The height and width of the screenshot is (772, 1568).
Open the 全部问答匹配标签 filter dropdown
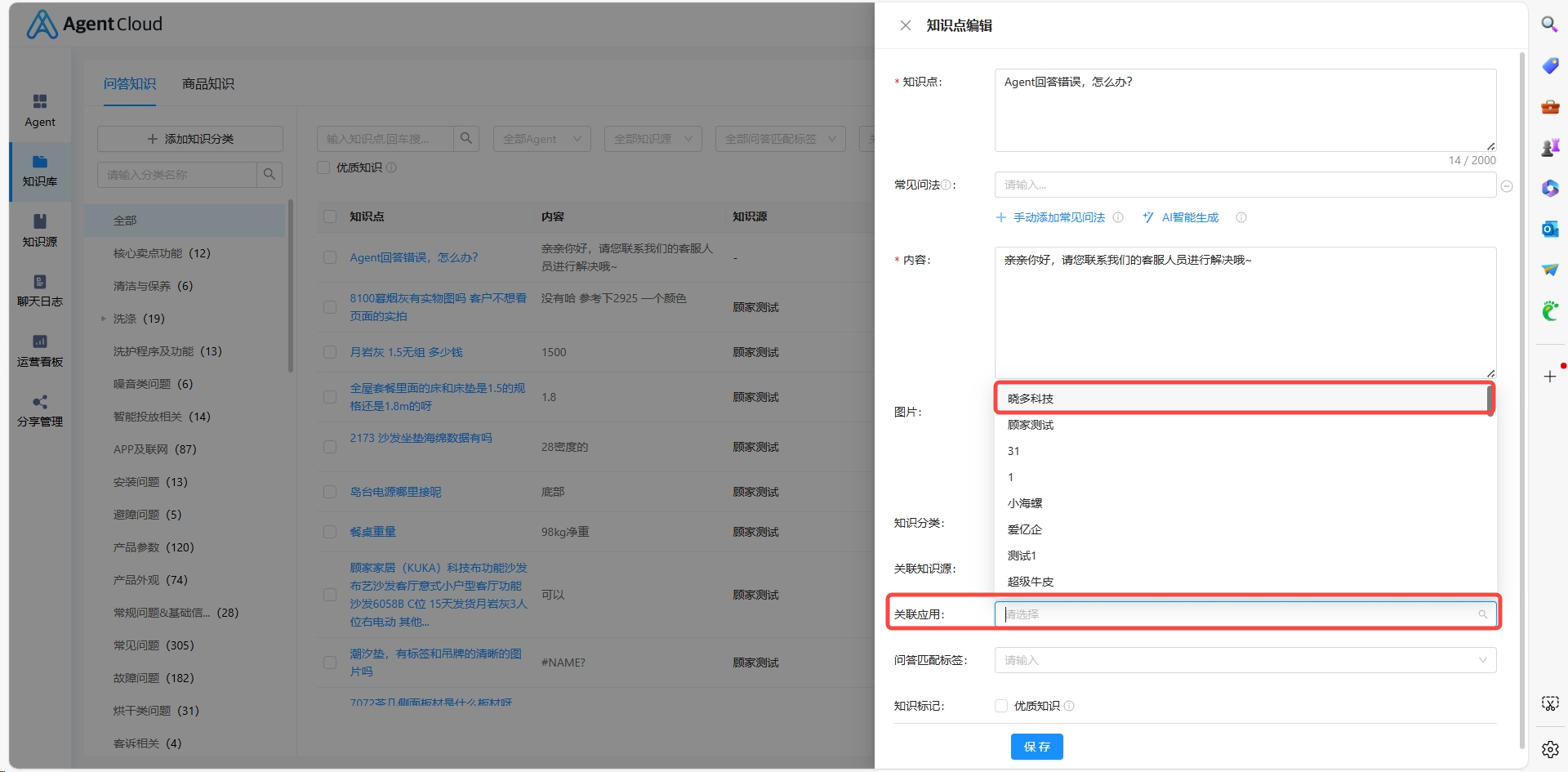click(x=781, y=139)
